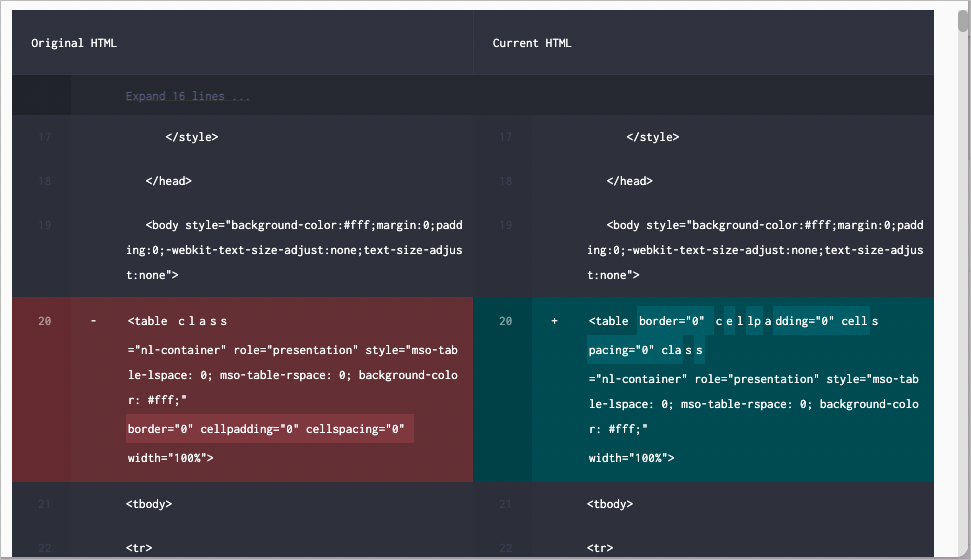
Task: Click the Original HTML column header
Action: coord(74,43)
